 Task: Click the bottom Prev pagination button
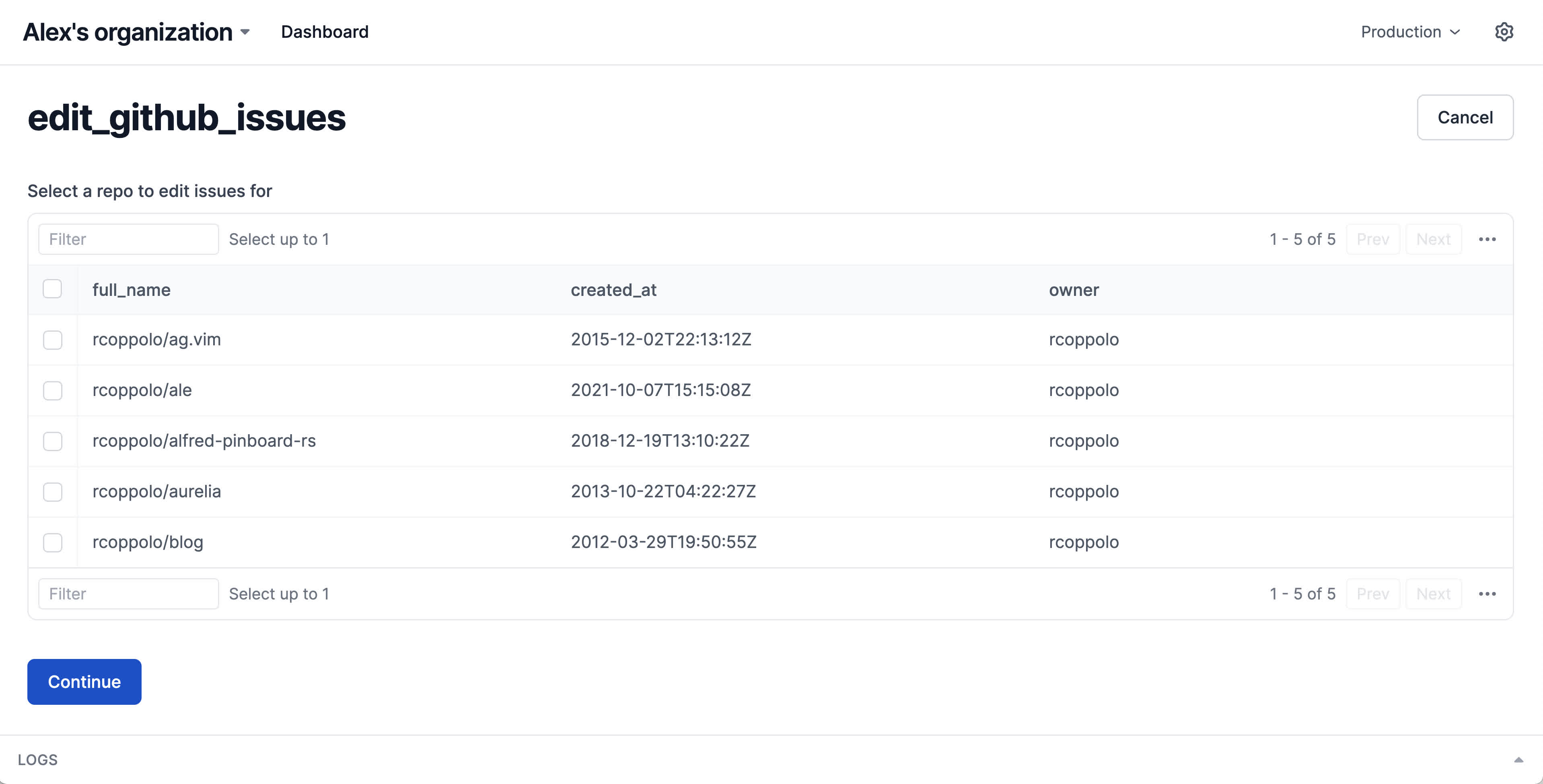pyautogui.click(x=1372, y=593)
